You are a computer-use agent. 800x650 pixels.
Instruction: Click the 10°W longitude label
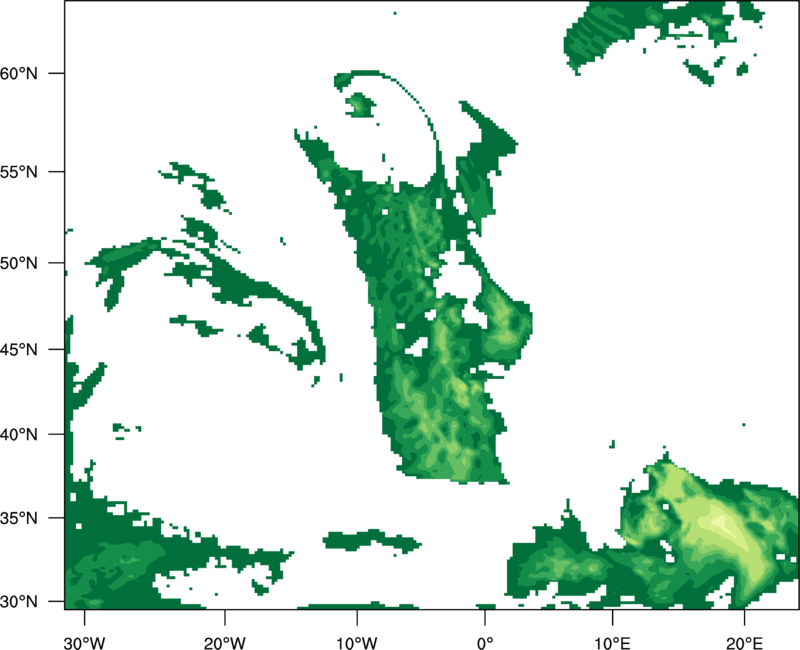coord(357,643)
